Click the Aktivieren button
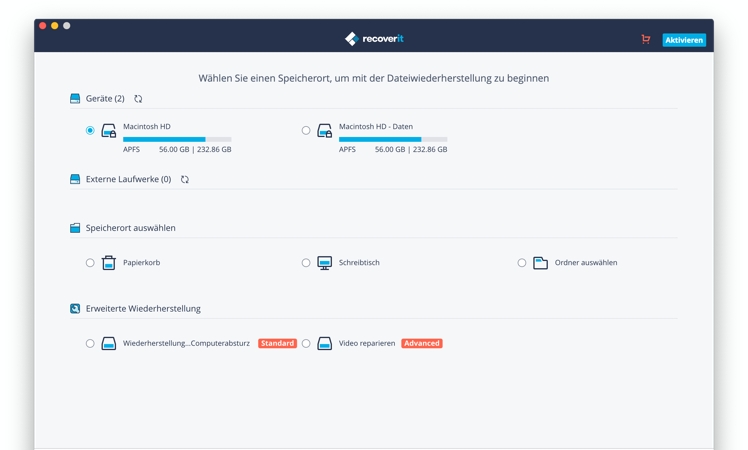This screenshot has width=748, height=450. tap(684, 40)
